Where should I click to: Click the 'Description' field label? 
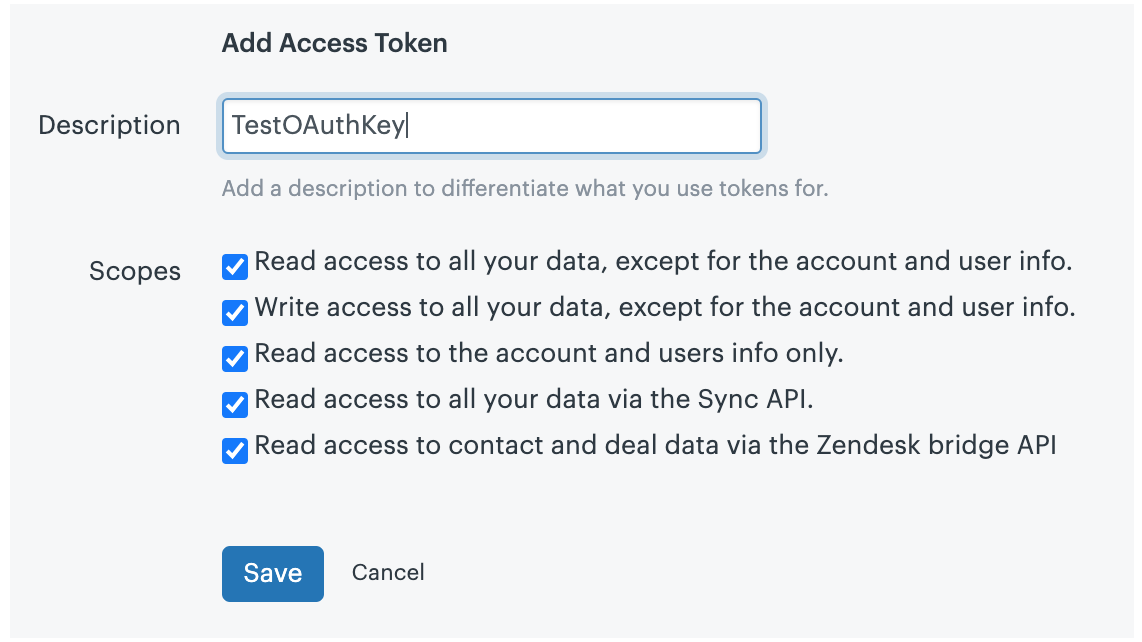[109, 125]
